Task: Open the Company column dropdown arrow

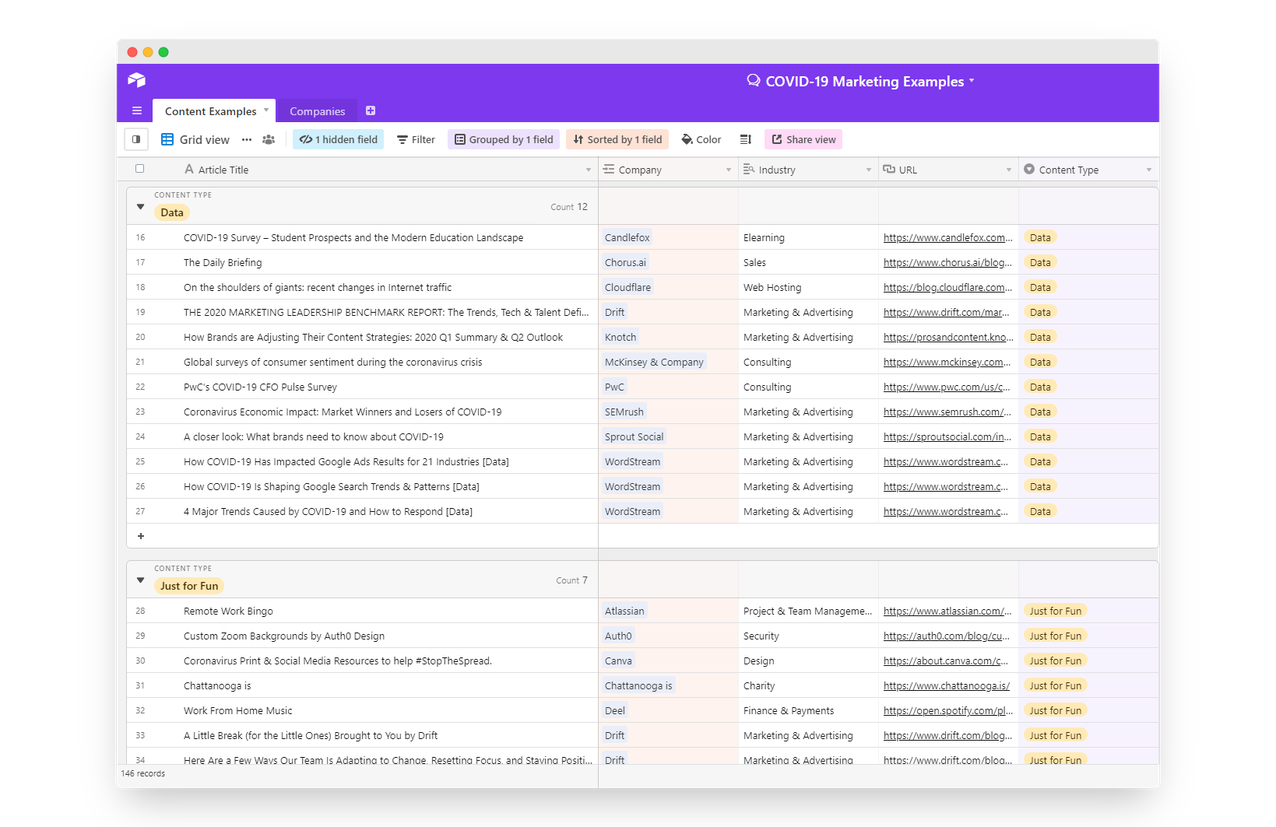Action: pos(728,170)
